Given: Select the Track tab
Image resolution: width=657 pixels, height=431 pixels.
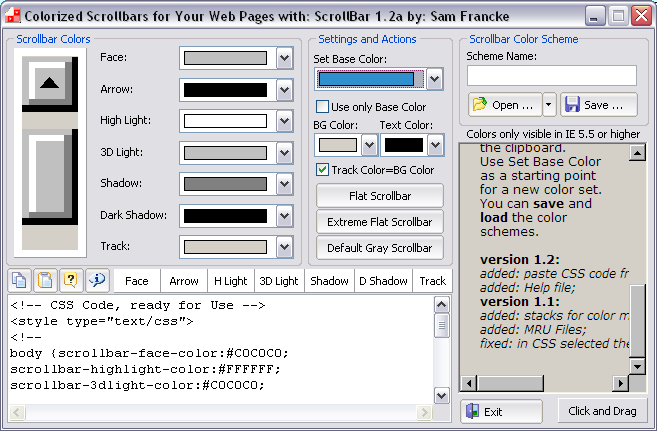Looking at the screenshot, I should tap(433, 281).
